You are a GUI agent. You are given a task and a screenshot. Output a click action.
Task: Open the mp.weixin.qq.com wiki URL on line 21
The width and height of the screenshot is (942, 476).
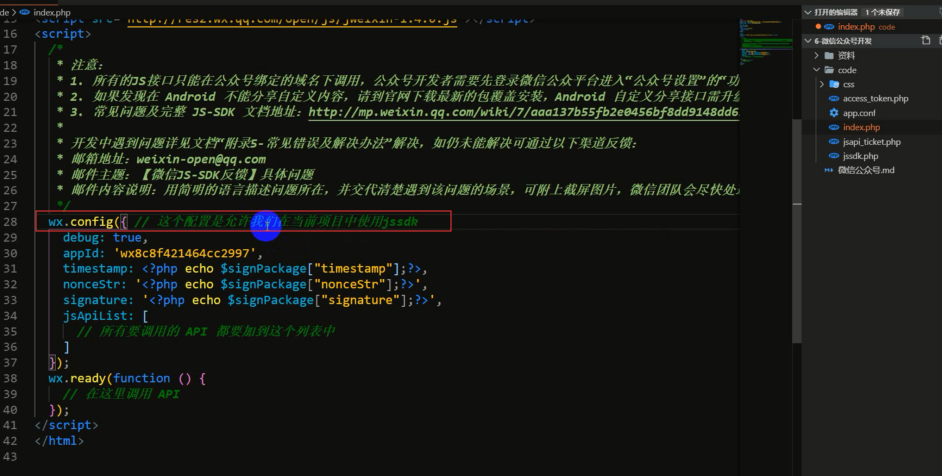pyautogui.click(x=523, y=112)
